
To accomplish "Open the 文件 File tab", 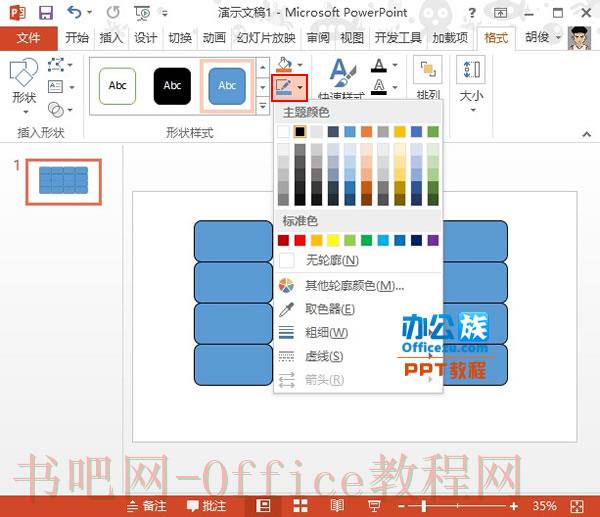I will click(x=29, y=38).
